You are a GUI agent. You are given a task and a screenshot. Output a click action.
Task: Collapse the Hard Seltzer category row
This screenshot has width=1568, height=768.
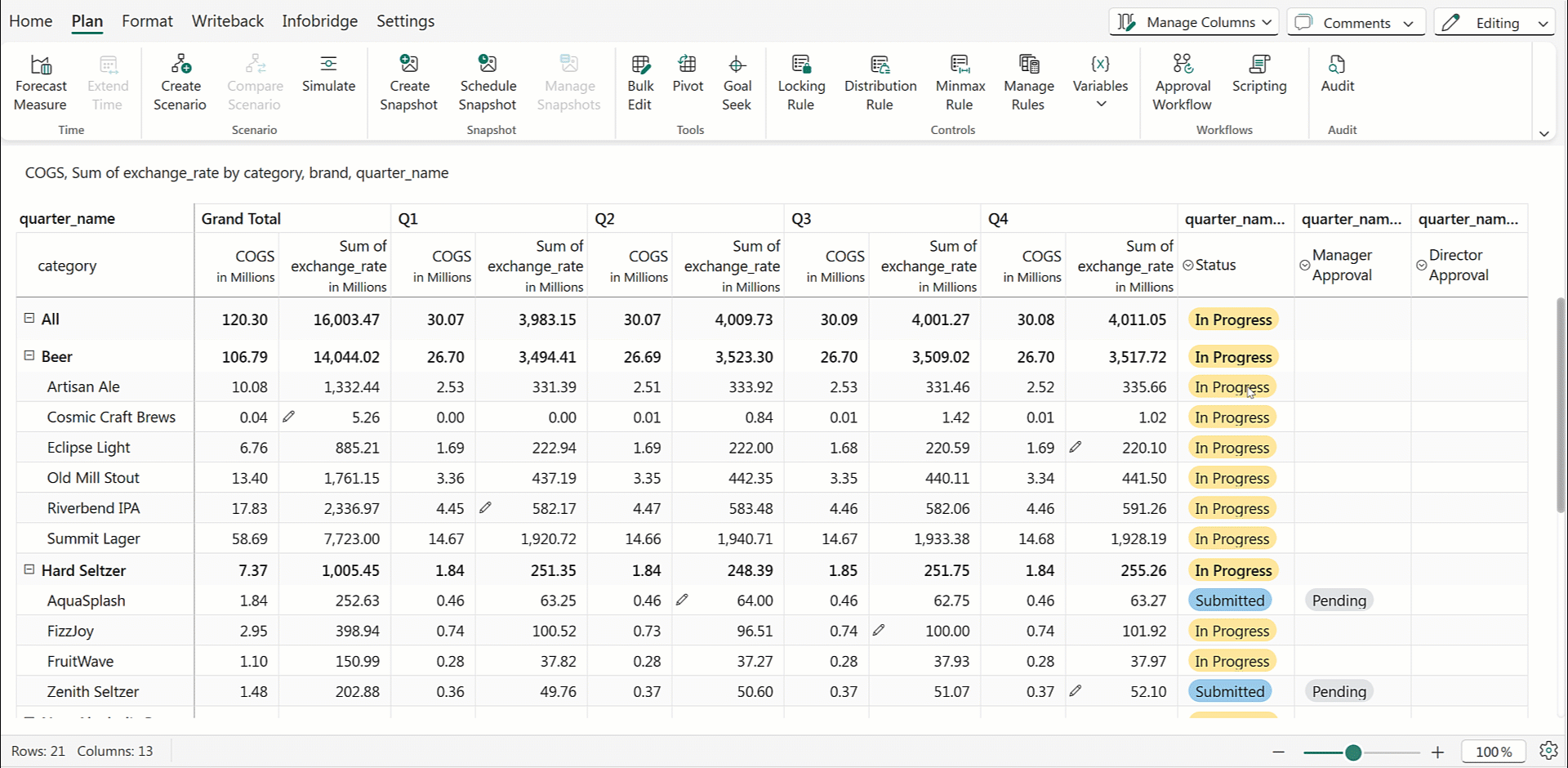click(29, 570)
